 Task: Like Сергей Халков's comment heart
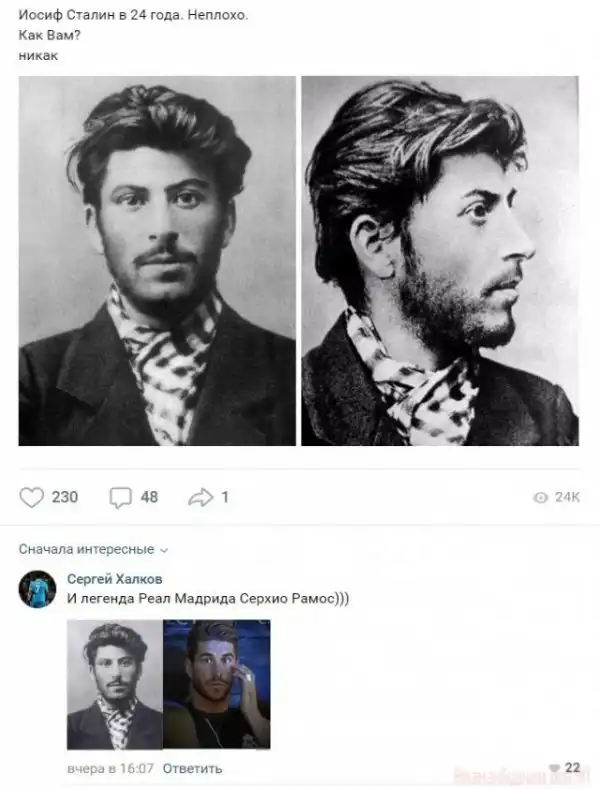[x=554, y=767]
